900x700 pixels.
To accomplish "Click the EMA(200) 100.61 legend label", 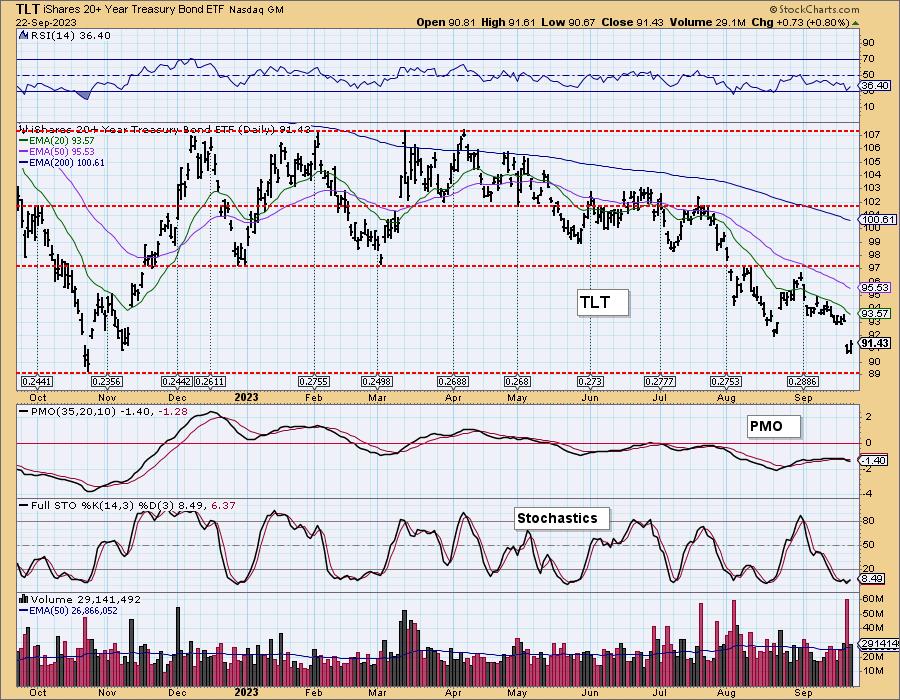I will pos(67,162).
